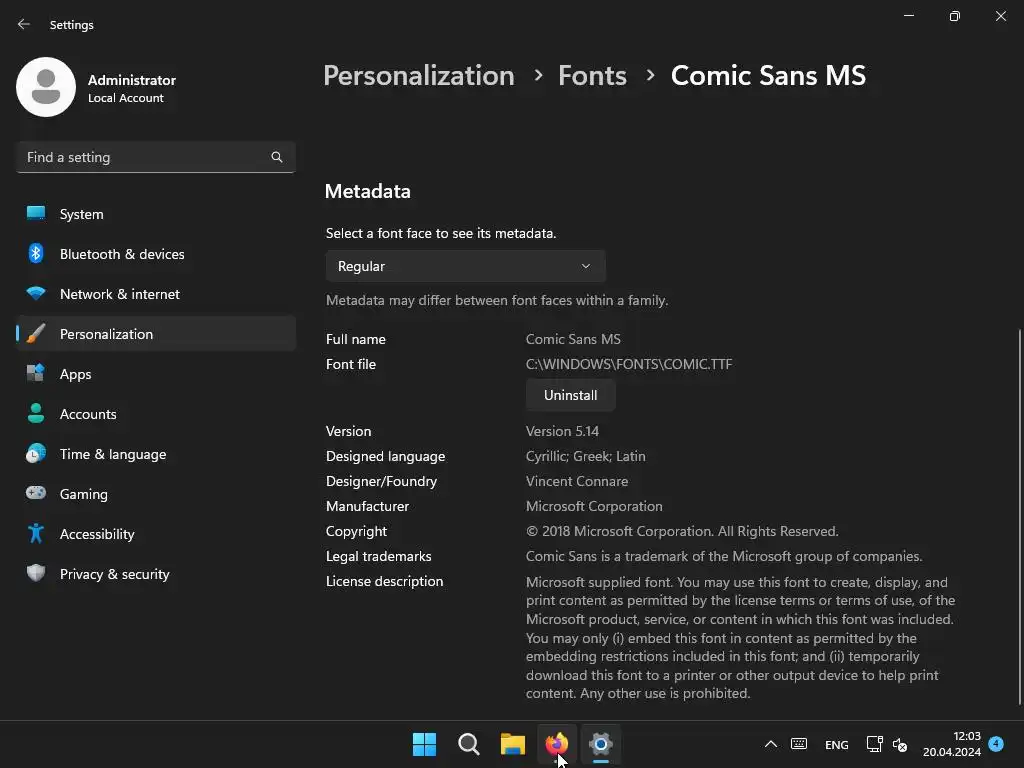
Task: Open the Regular font face dropdown
Action: (x=466, y=266)
